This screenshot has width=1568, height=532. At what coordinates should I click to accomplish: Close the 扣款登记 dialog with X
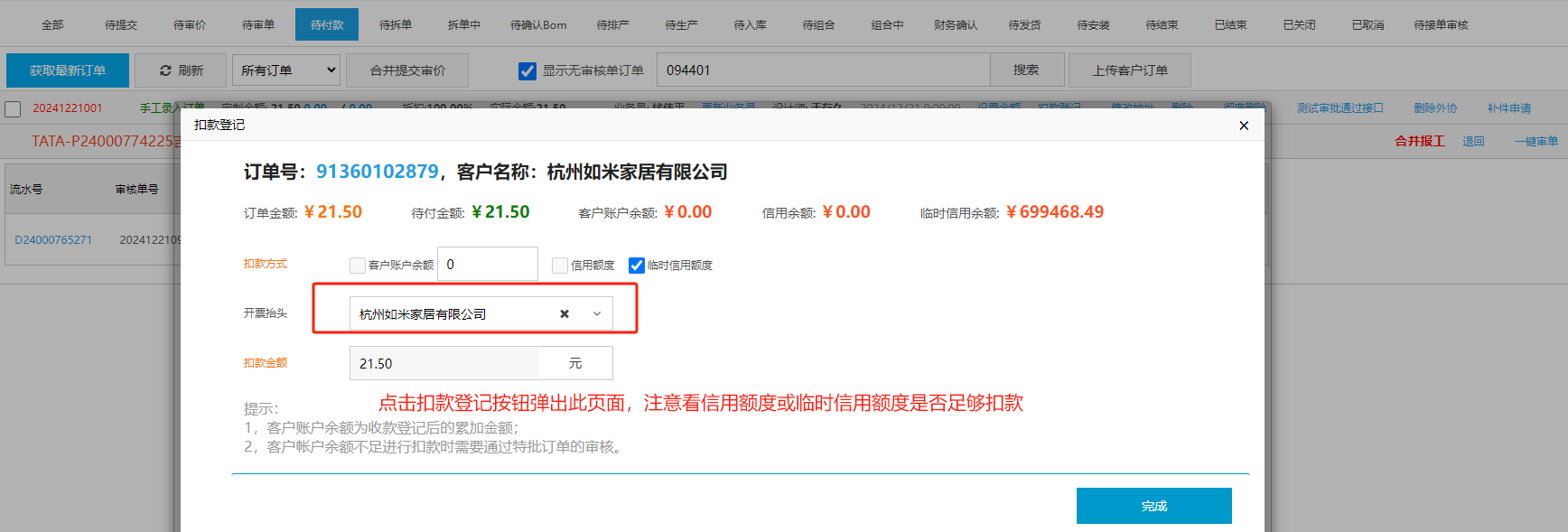tap(1244, 126)
